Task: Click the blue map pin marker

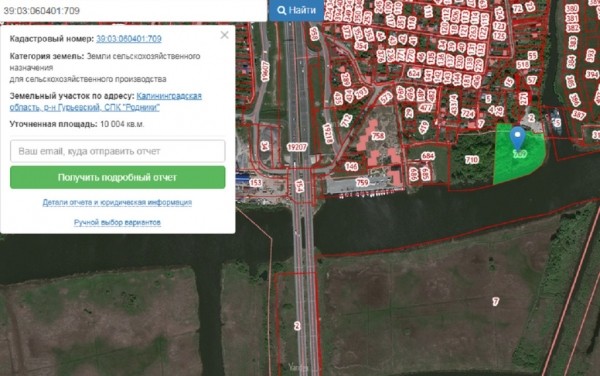Action: [x=517, y=138]
